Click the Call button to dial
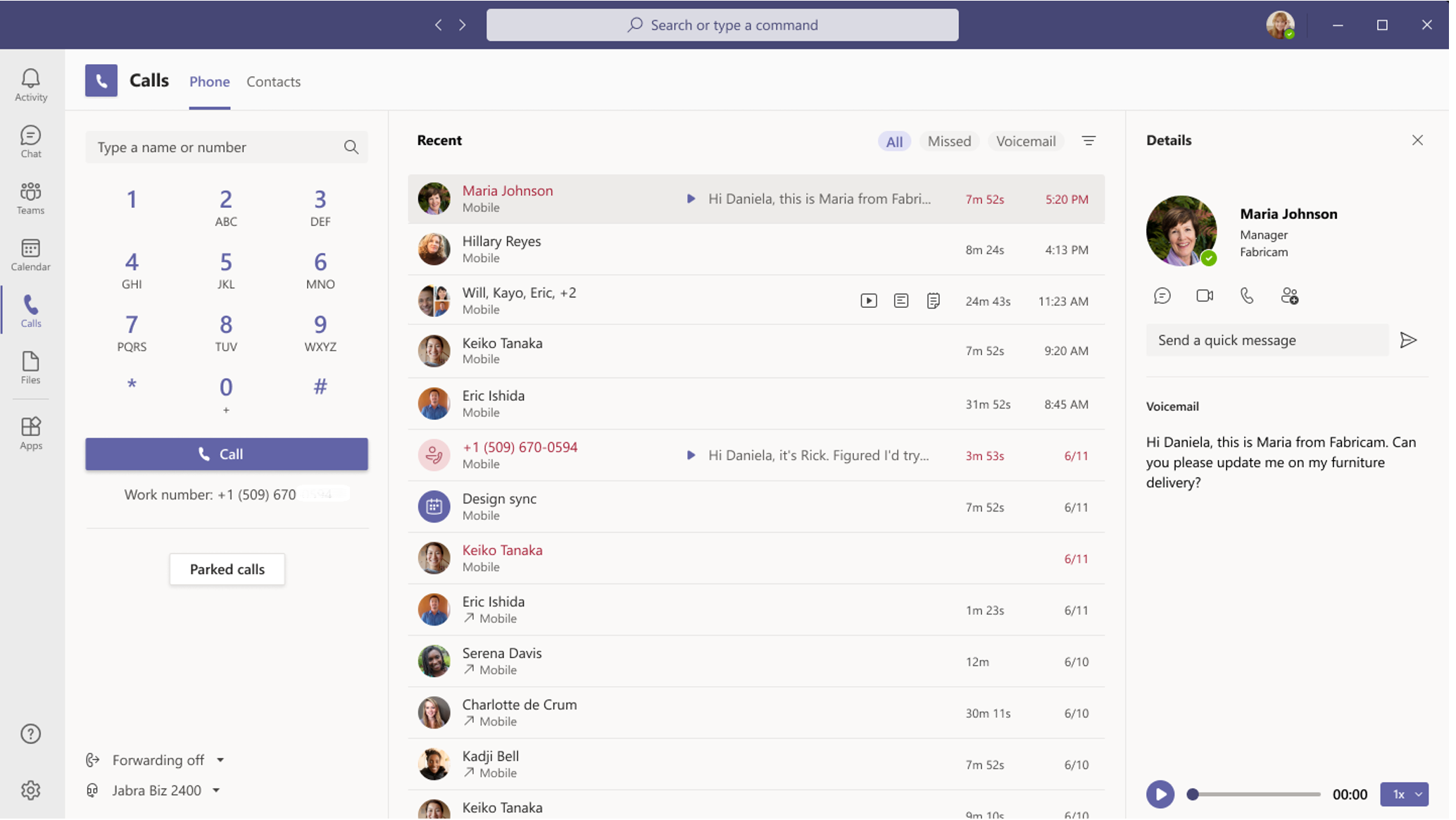The image size is (1456, 820). [226, 453]
